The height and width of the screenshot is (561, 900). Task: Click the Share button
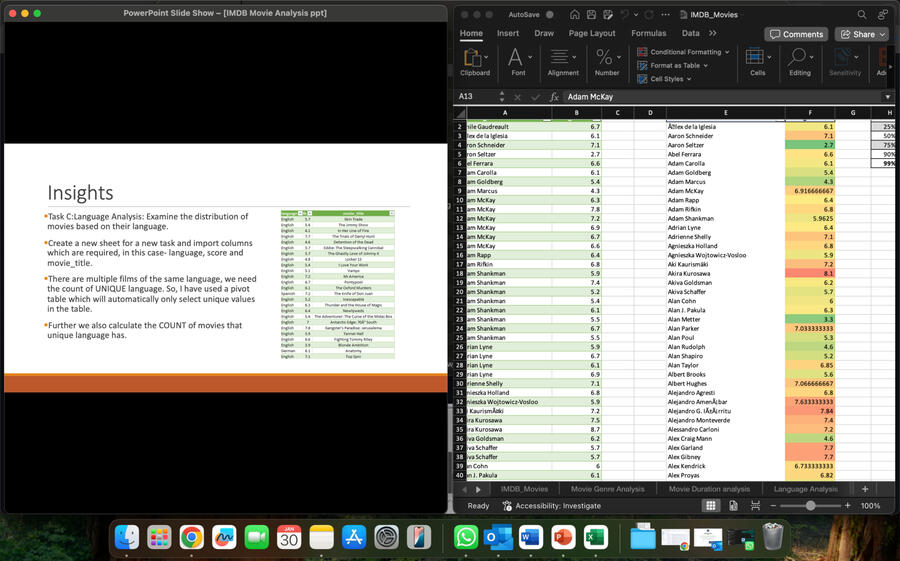[861, 34]
